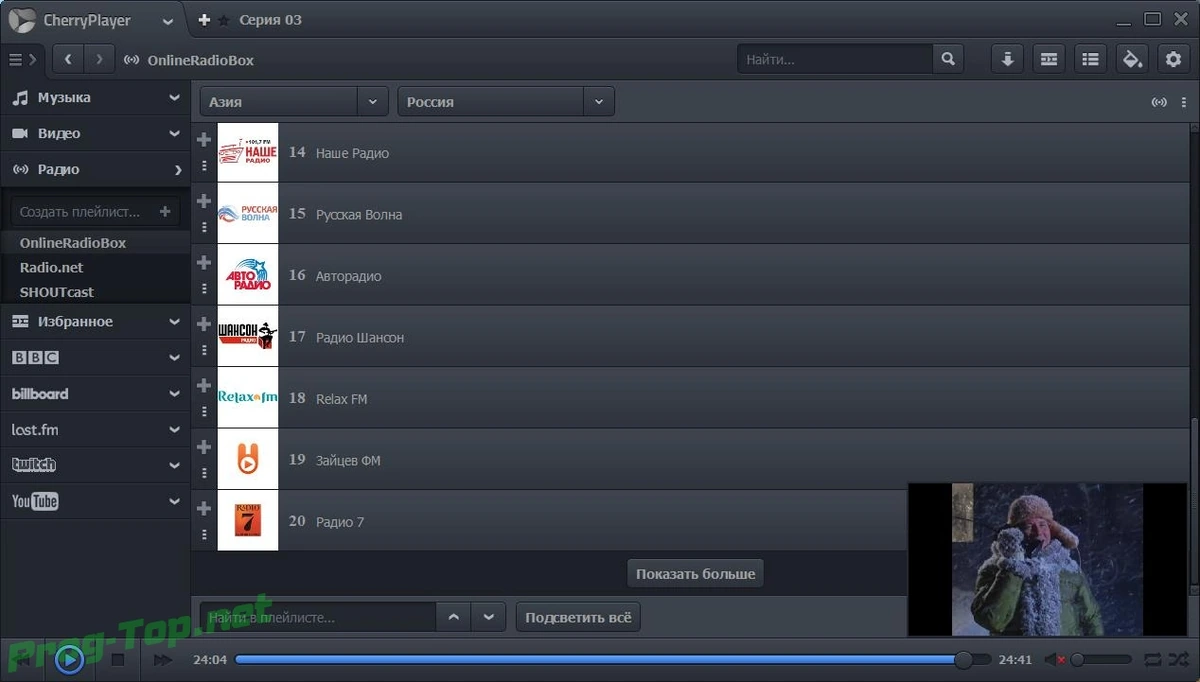This screenshot has height=682, width=1200.
Task: Select the Relax FM station name
Action: click(x=341, y=399)
